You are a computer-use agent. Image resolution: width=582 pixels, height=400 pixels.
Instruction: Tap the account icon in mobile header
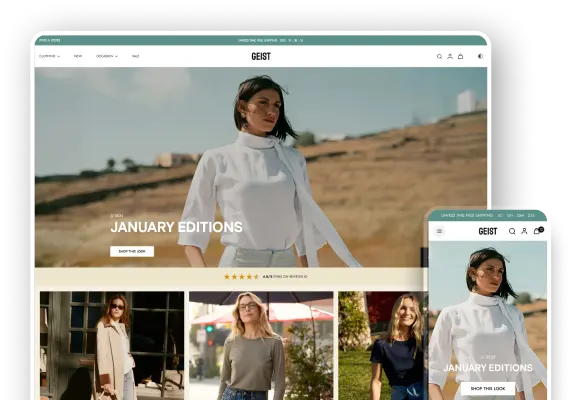pos(524,231)
